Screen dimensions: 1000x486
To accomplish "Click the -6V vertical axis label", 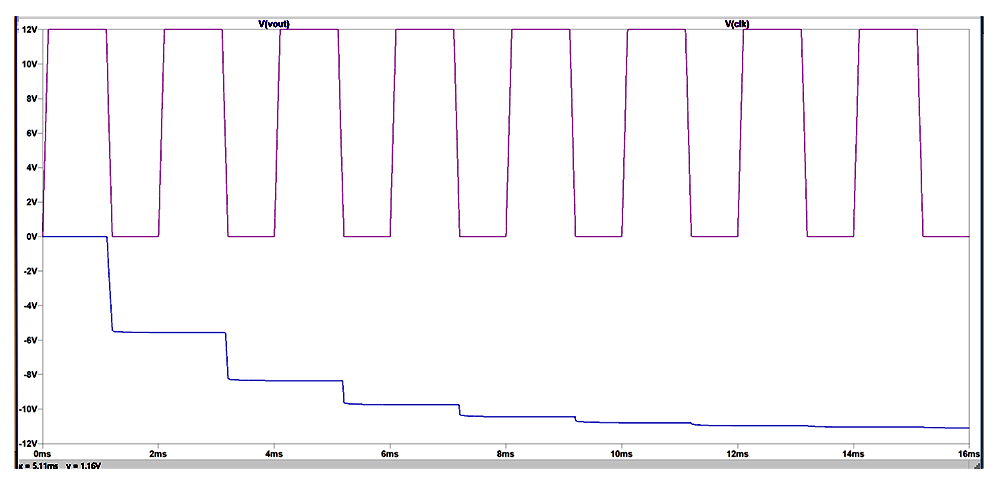I will pyautogui.click(x=31, y=340).
